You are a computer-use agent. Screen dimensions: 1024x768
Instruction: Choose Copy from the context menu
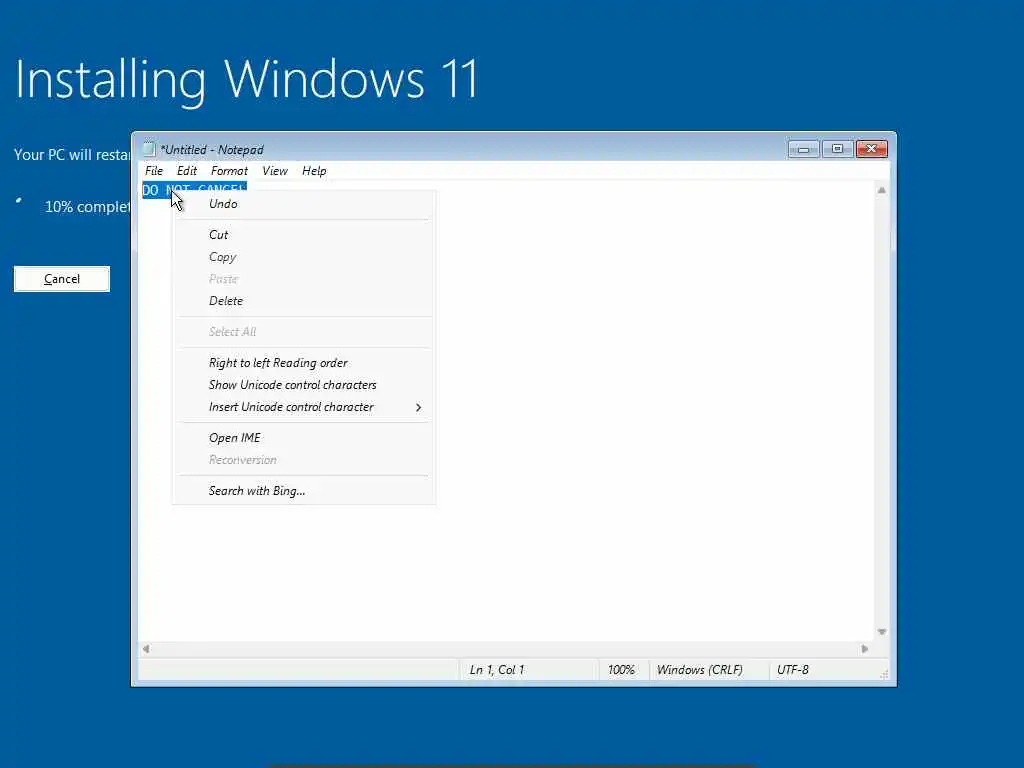pyautogui.click(x=304, y=257)
